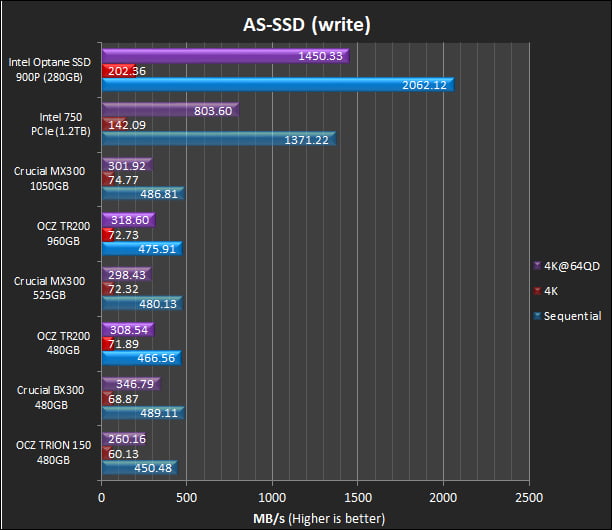Click the '4K@64QD' legend label

[x=572, y=266]
